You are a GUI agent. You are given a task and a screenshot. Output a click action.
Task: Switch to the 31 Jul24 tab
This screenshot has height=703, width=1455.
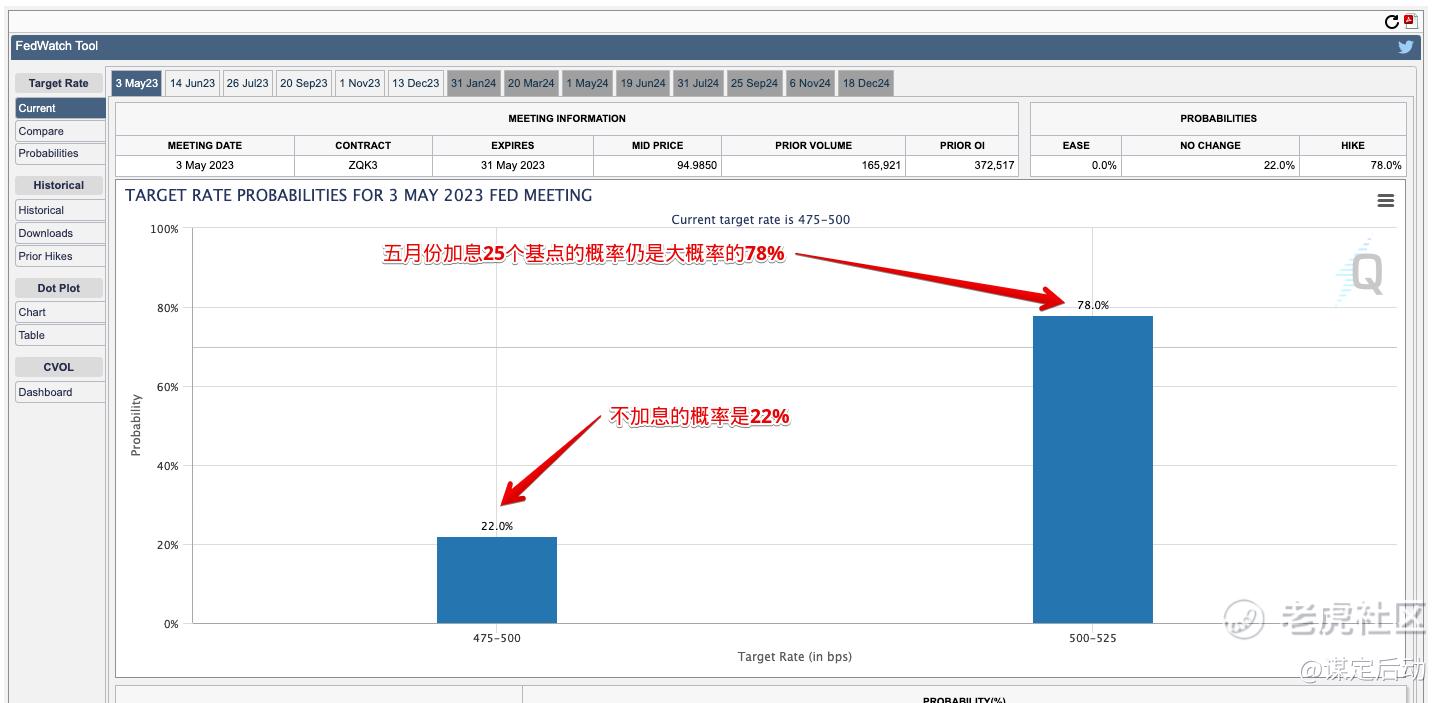tap(698, 83)
